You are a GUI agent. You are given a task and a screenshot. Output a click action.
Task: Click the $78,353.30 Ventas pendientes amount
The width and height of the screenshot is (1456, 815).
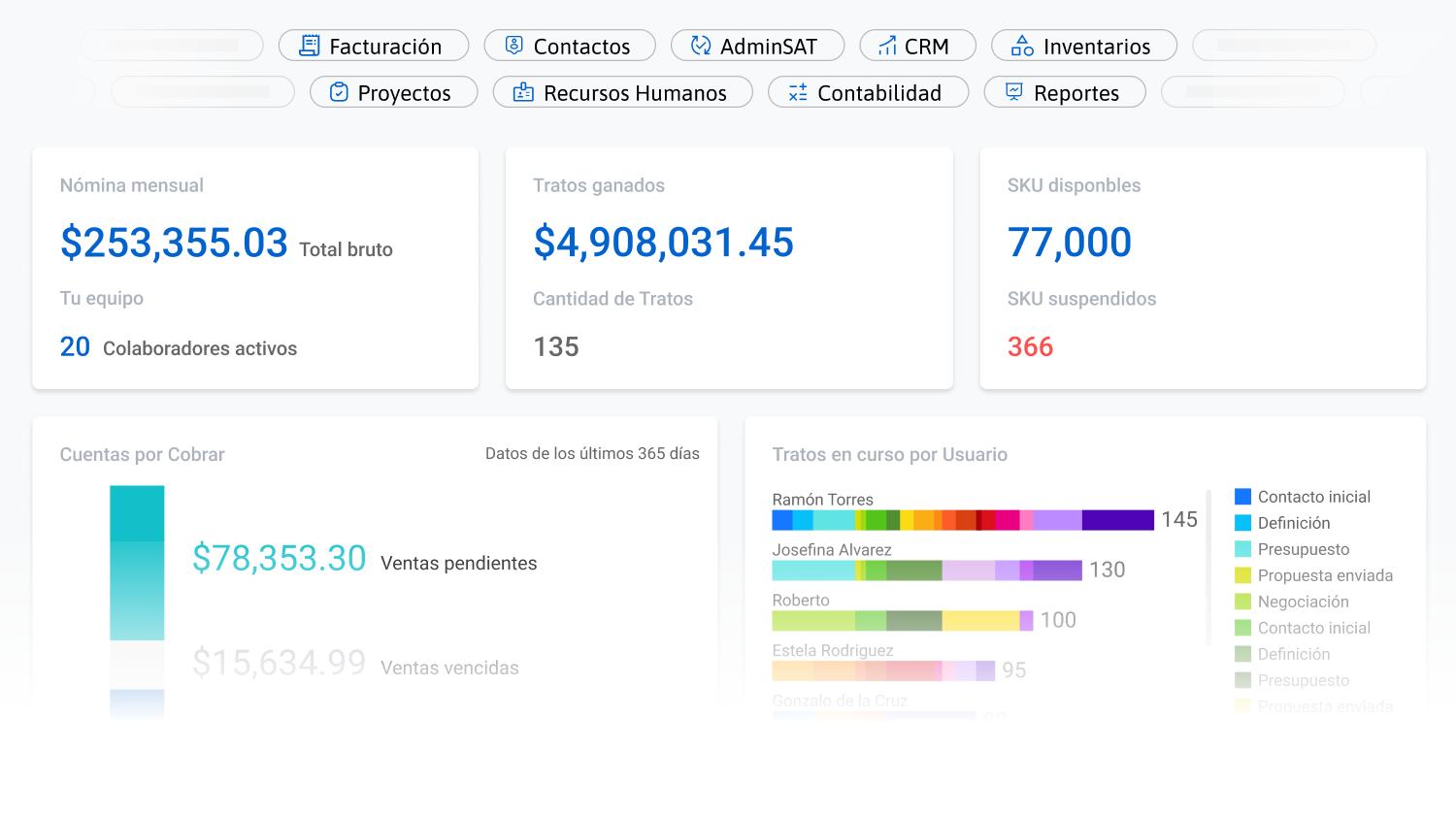click(x=280, y=559)
